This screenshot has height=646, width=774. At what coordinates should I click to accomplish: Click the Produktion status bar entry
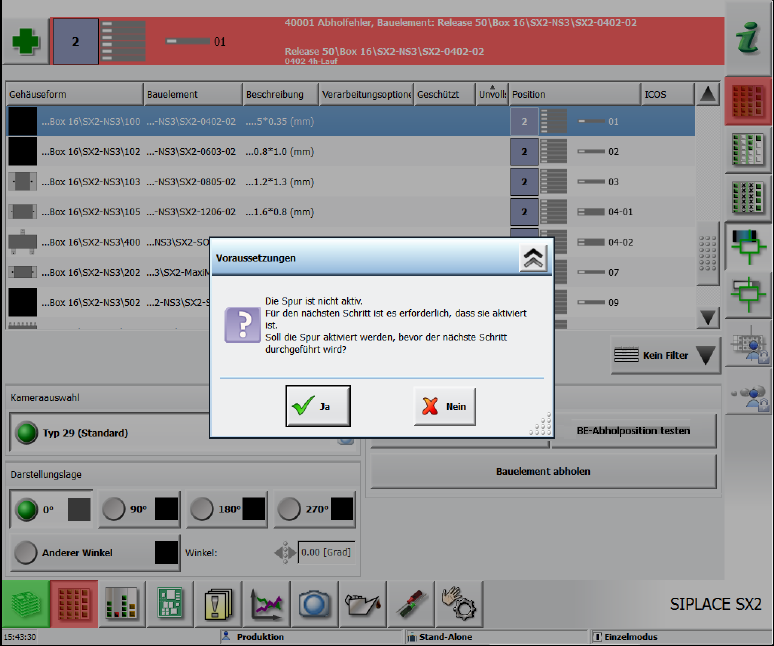(311, 637)
